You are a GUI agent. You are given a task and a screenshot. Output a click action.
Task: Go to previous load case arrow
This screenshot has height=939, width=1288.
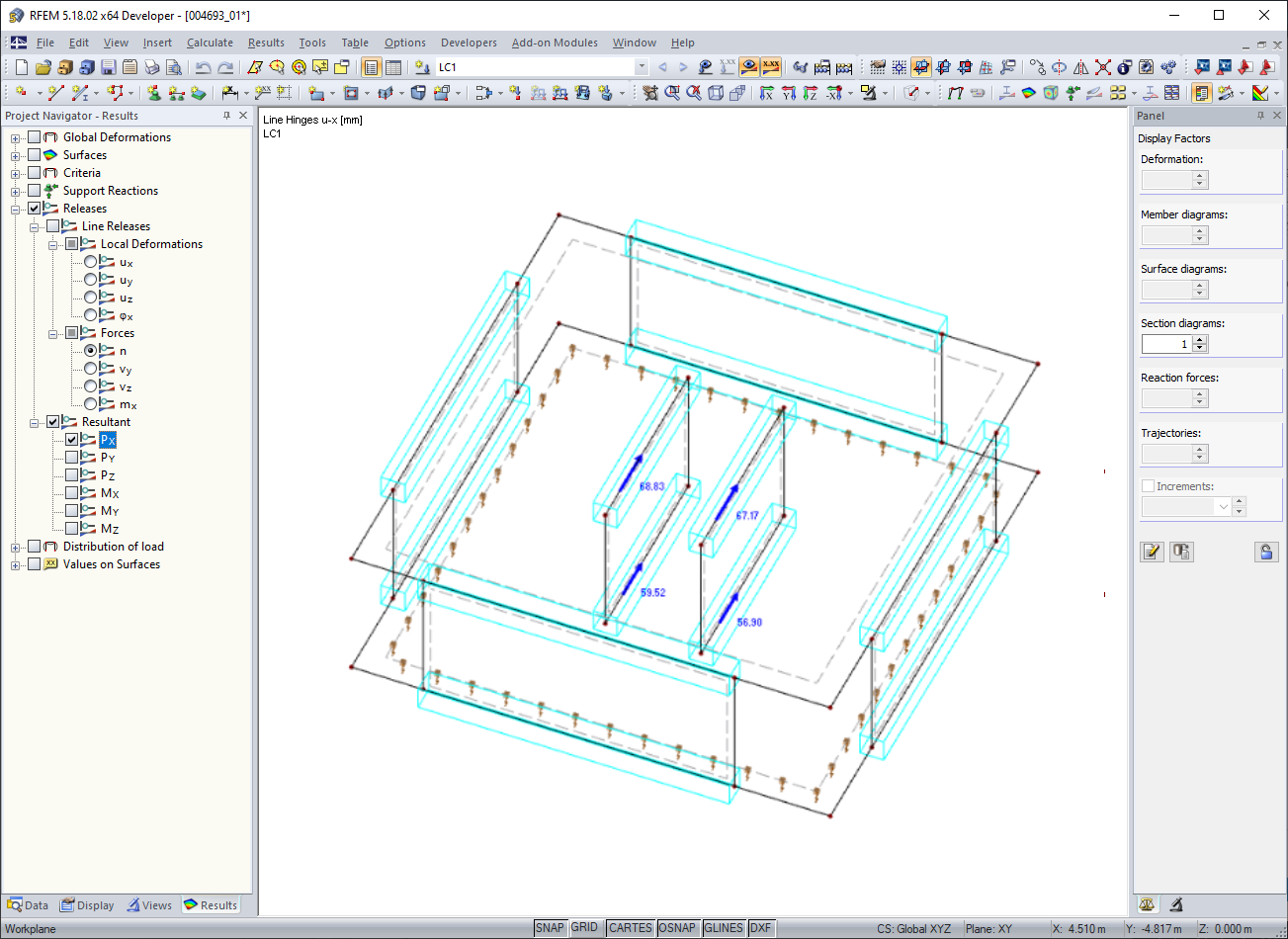[662, 67]
